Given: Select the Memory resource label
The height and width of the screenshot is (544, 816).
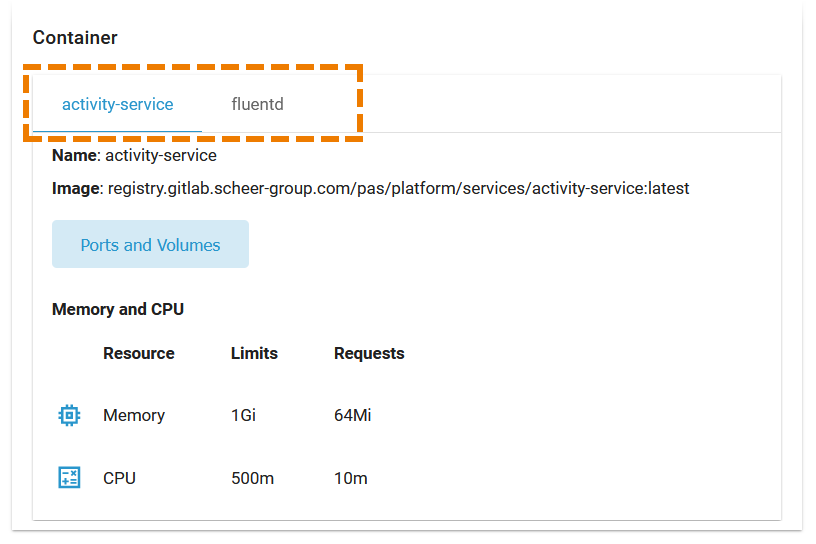Looking at the screenshot, I should tap(134, 415).
